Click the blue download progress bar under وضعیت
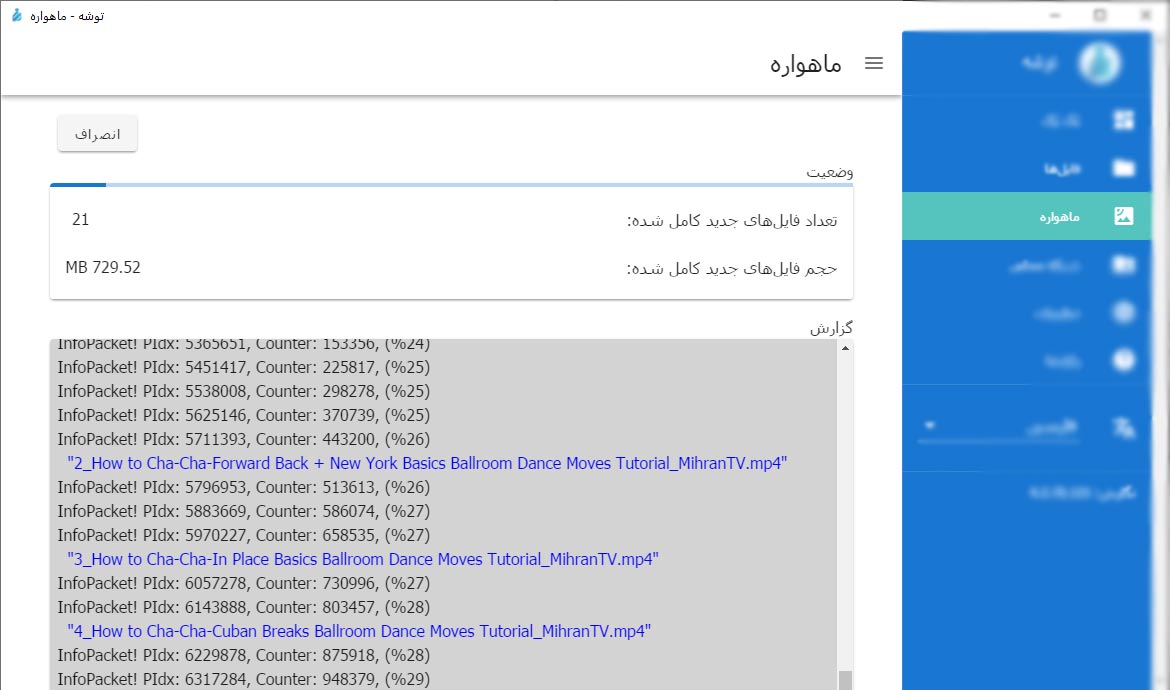This screenshot has width=1170, height=690. pos(77,185)
